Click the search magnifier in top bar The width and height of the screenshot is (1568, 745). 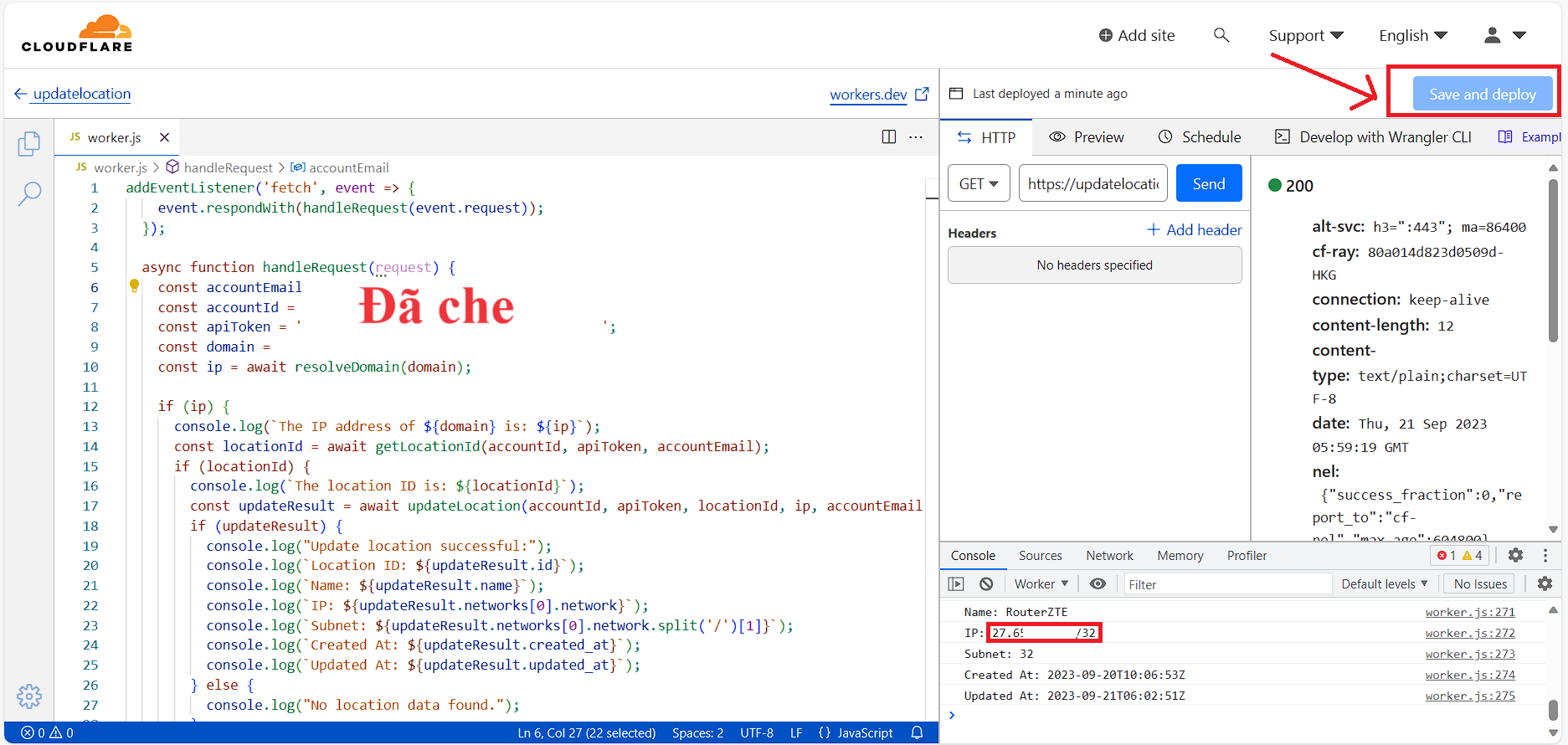(1221, 35)
